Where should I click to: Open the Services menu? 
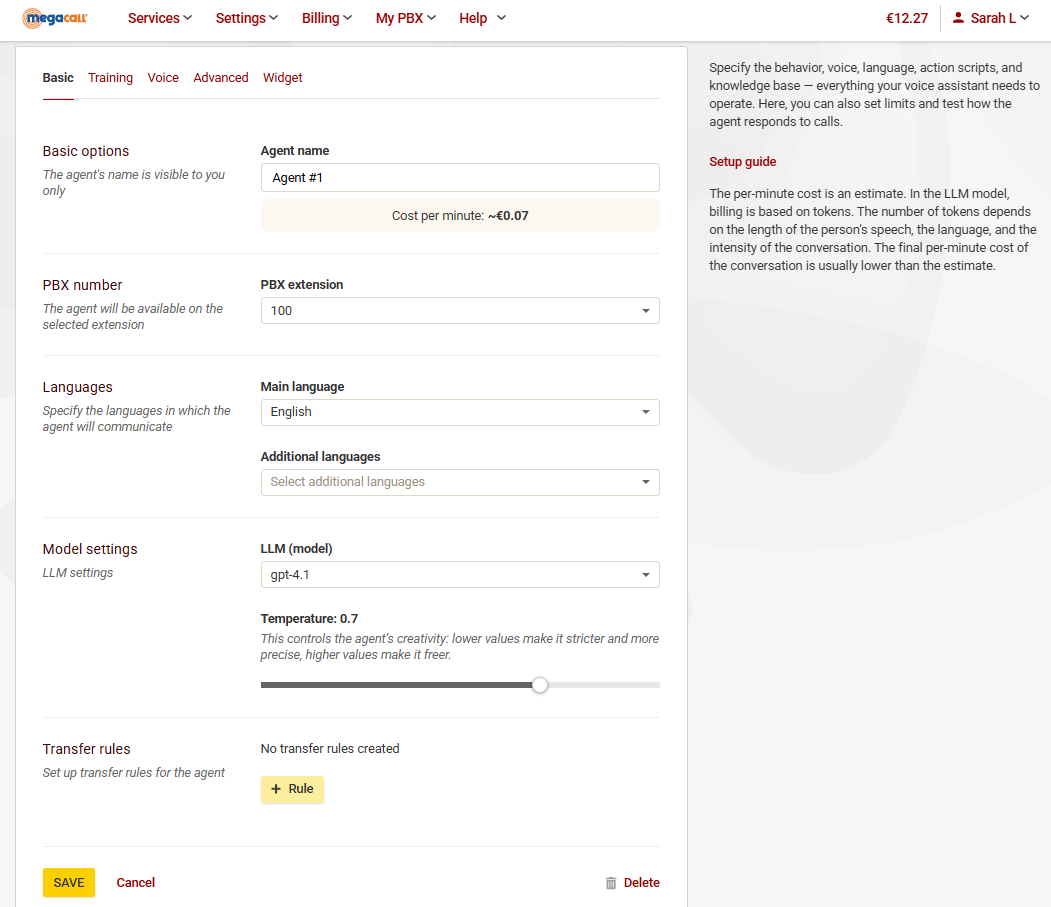[x=160, y=18]
